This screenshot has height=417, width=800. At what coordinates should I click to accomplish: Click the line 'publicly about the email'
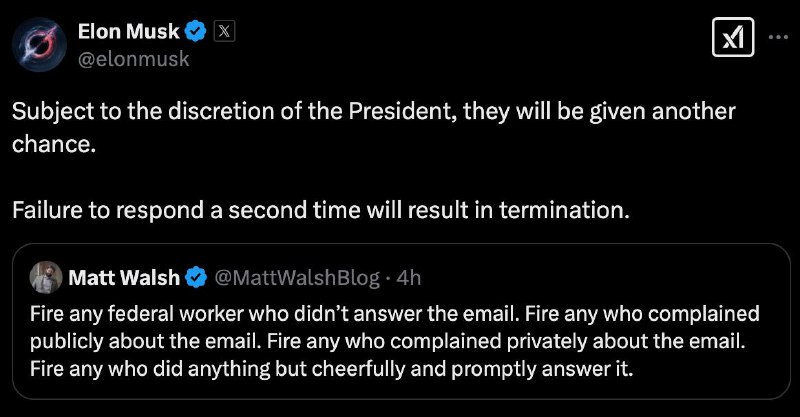388,341
